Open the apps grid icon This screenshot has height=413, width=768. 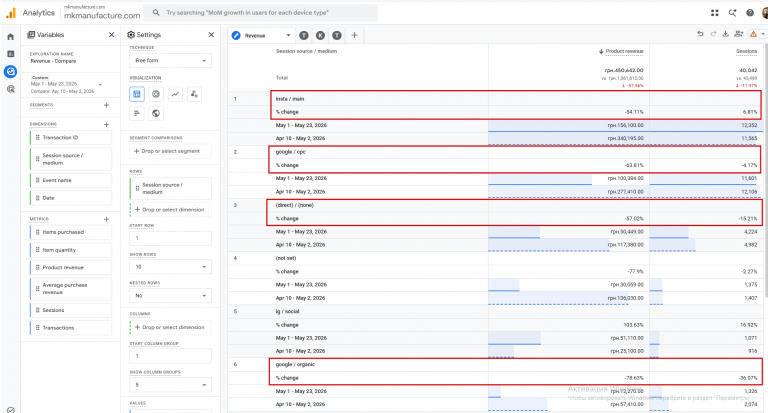pos(715,13)
